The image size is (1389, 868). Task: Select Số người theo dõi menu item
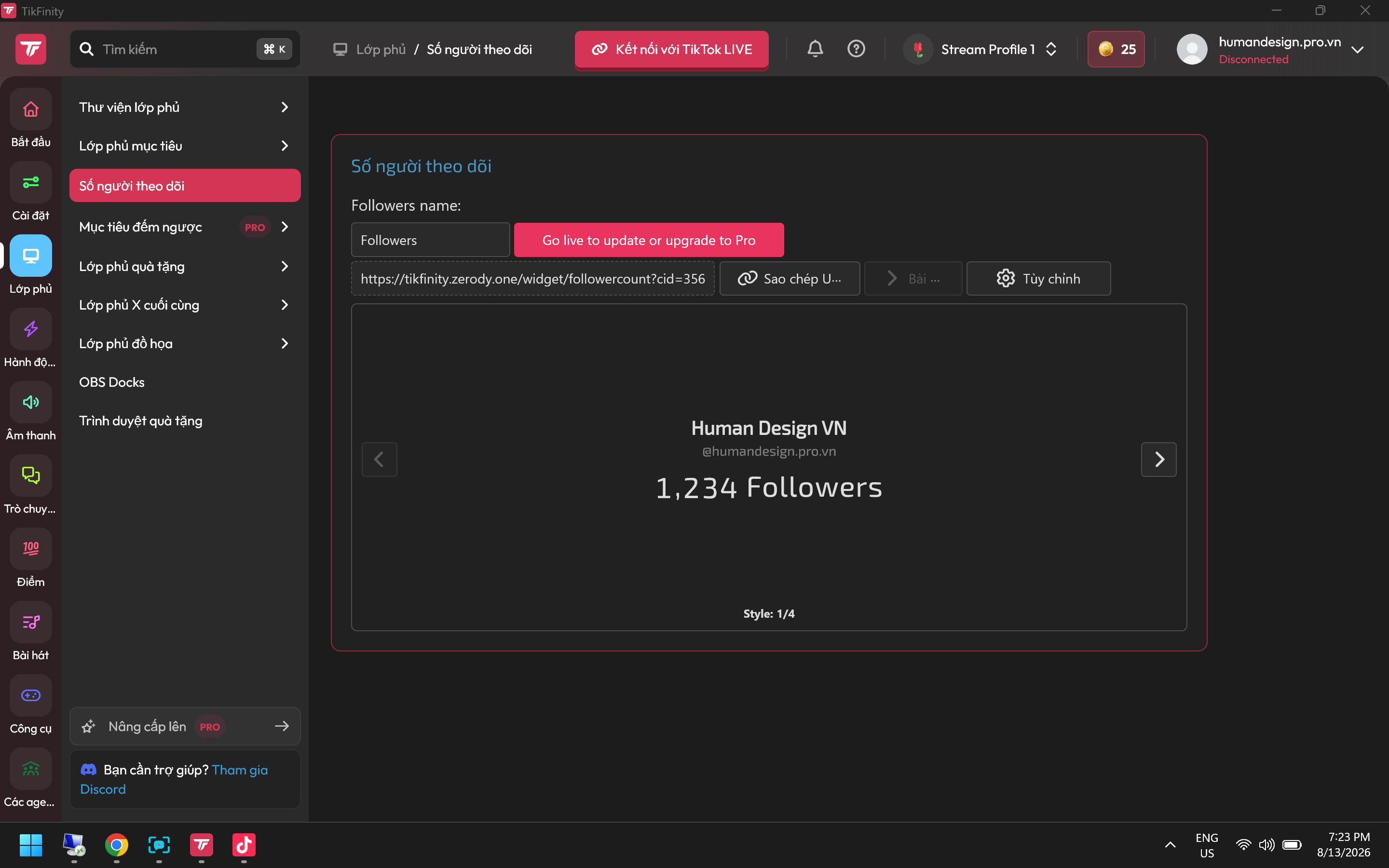185,186
